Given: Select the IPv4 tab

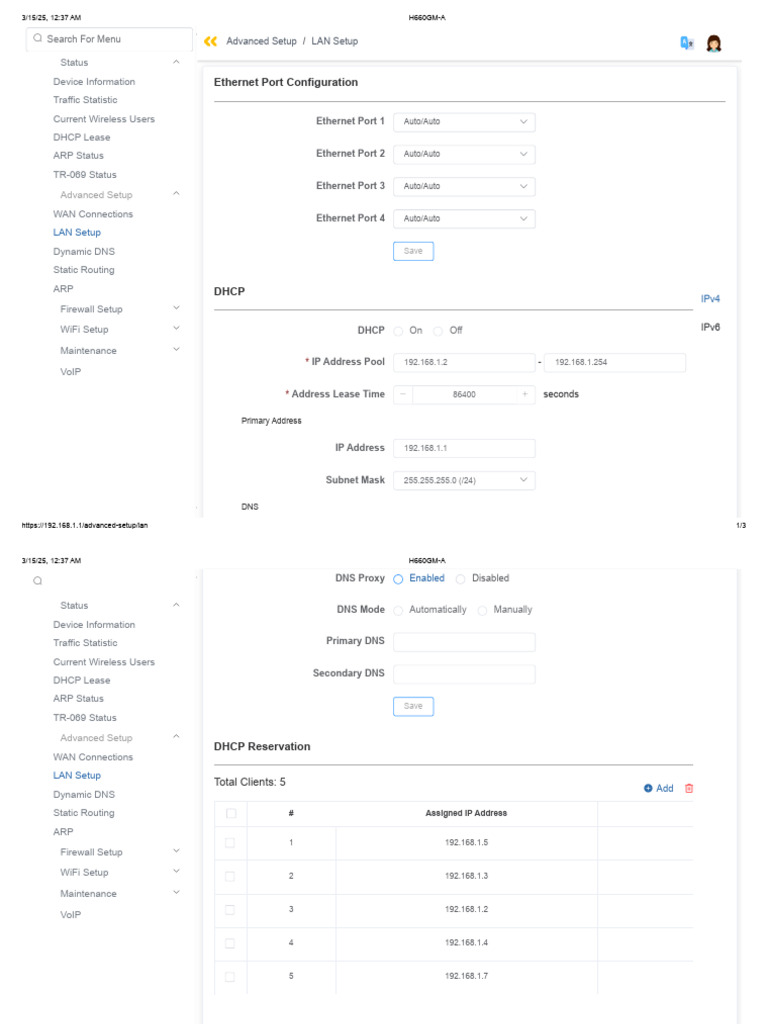Looking at the screenshot, I should point(710,299).
